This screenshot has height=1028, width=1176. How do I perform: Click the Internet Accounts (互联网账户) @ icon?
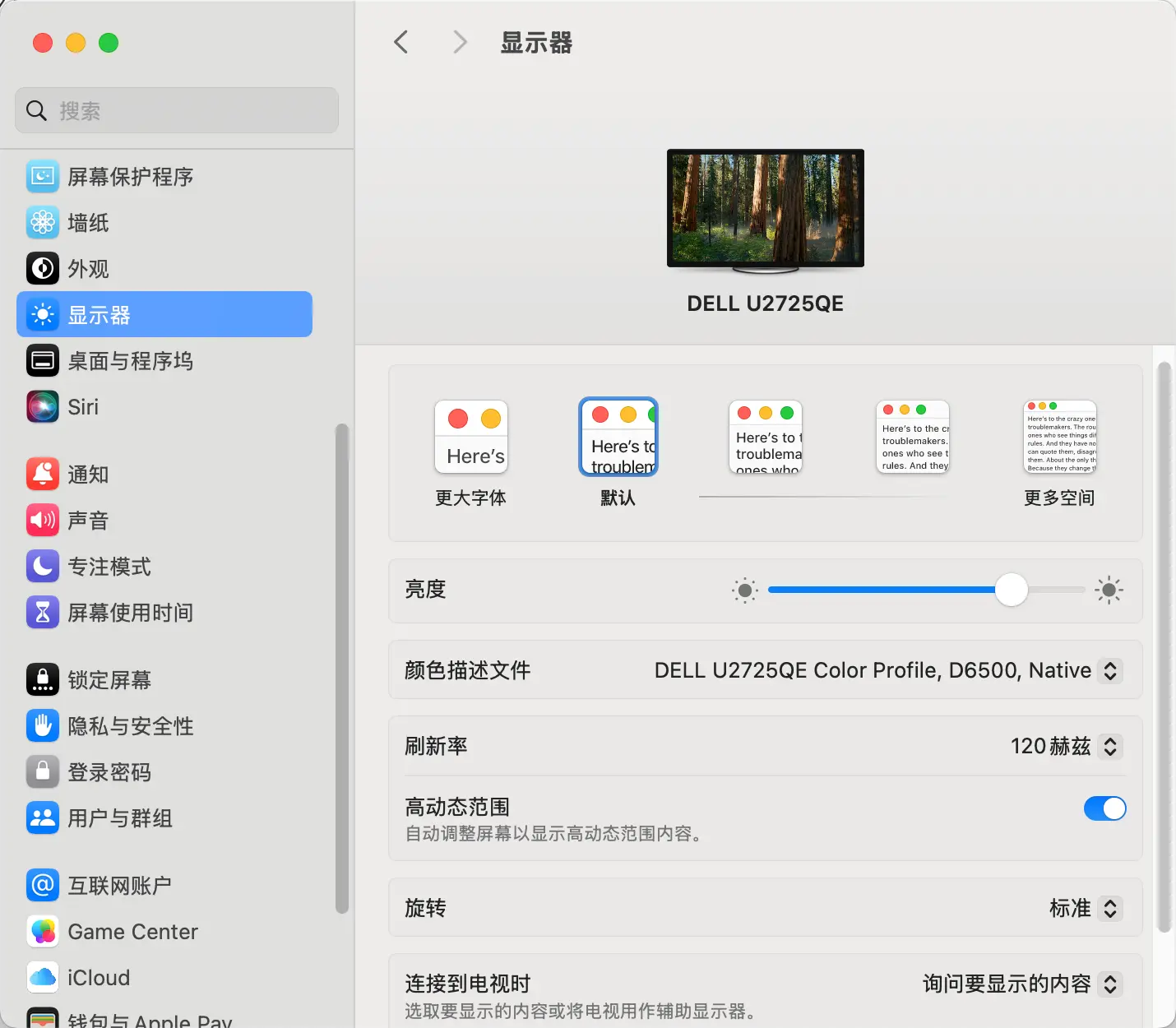click(43, 885)
